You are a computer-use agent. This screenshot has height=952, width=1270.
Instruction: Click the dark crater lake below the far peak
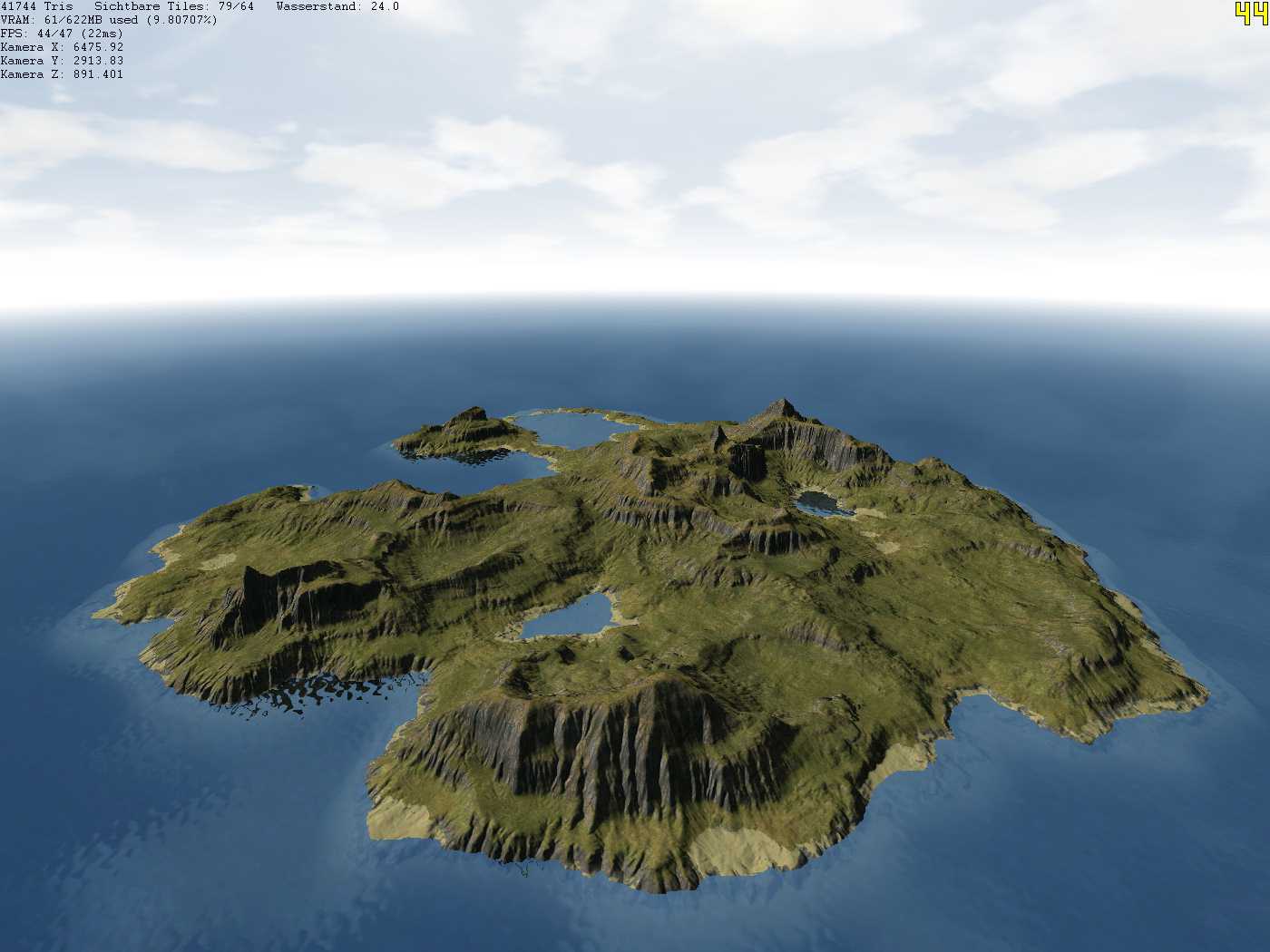click(x=821, y=502)
